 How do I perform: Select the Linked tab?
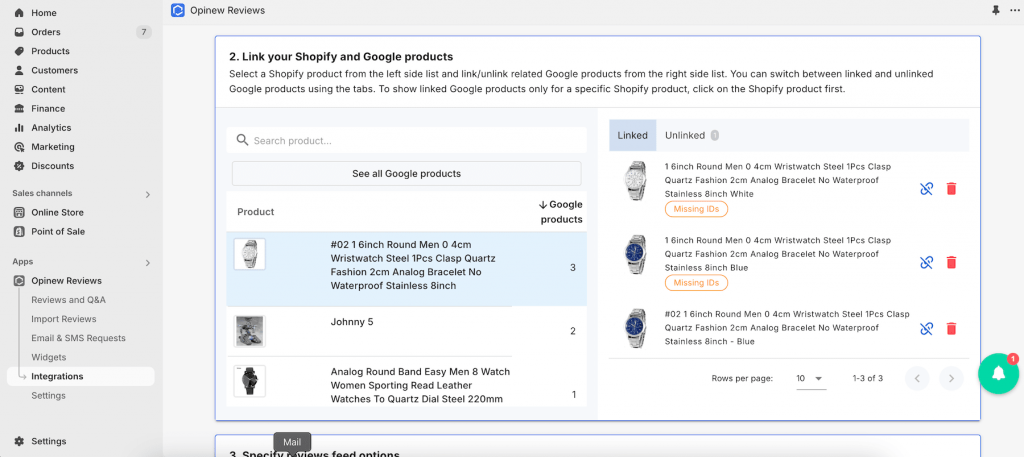point(632,135)
